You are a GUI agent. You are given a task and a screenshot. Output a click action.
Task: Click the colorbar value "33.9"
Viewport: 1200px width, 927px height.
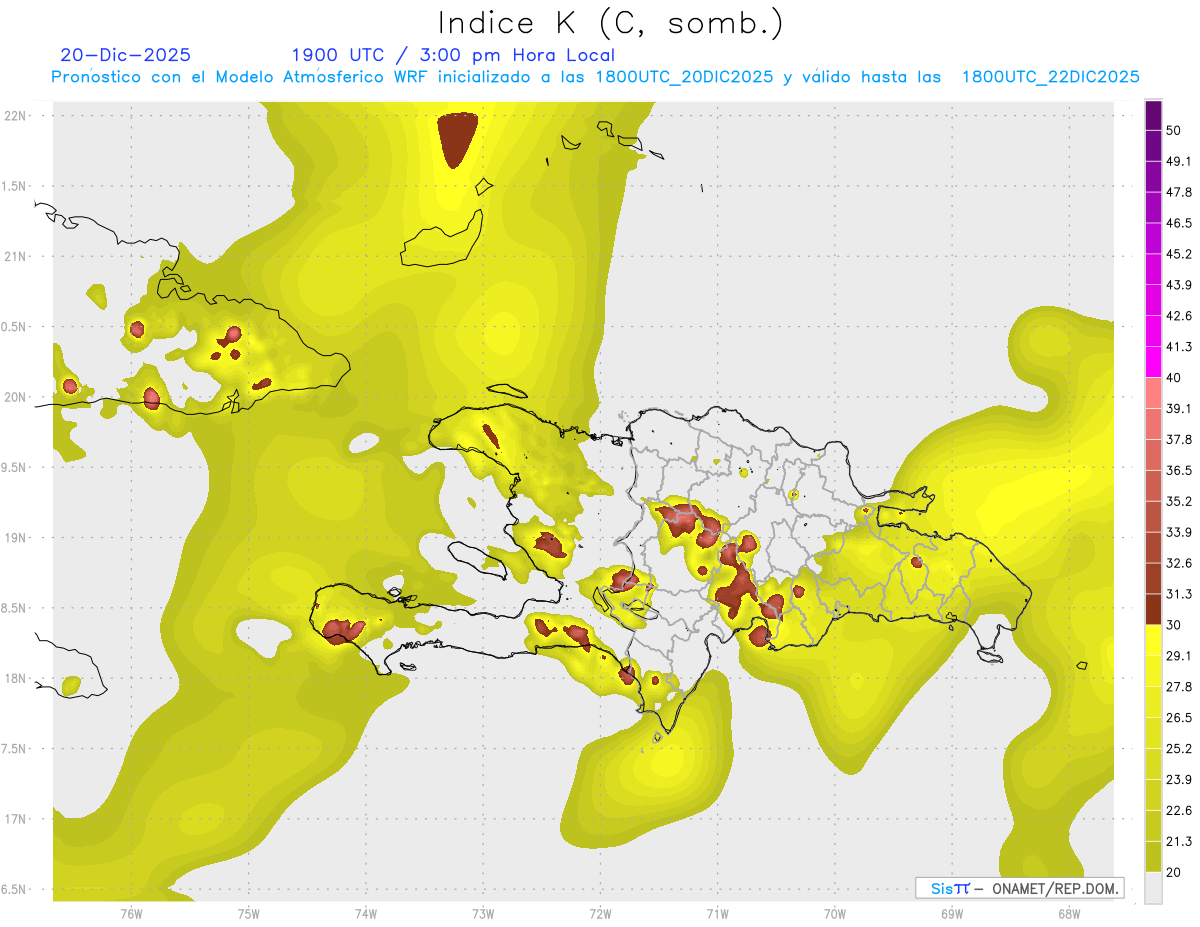1179,532
